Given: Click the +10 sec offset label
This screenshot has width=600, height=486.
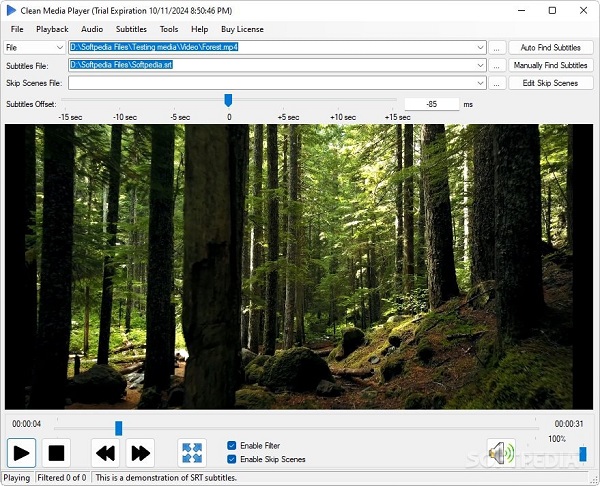Looking at the screenshot, I should coord(343,117).
